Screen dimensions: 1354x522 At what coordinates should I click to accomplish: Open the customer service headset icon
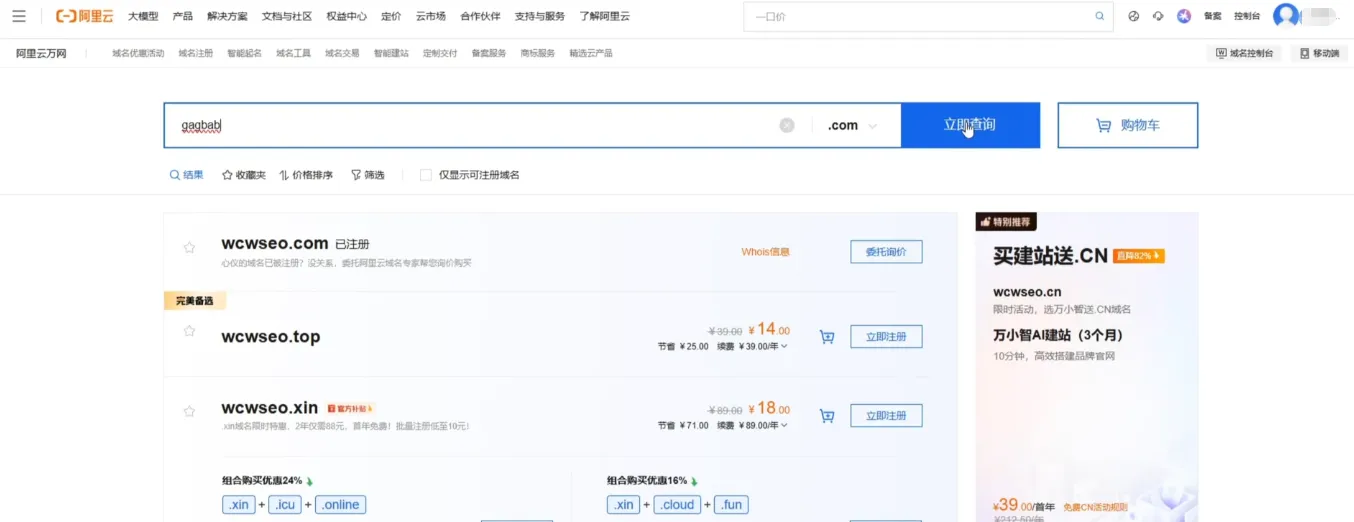coord(1158,16)
